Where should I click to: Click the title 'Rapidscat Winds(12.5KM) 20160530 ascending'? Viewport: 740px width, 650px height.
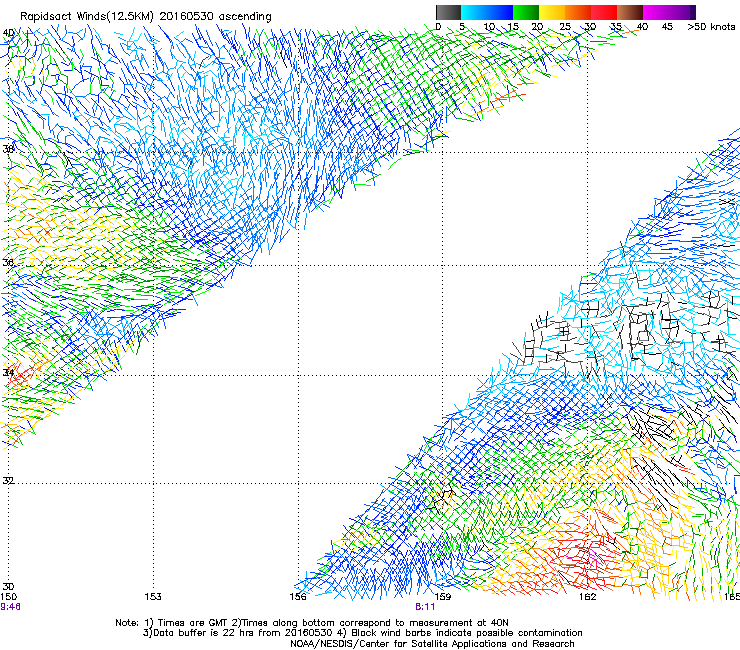pyautogui.click(x=146, y=17)
